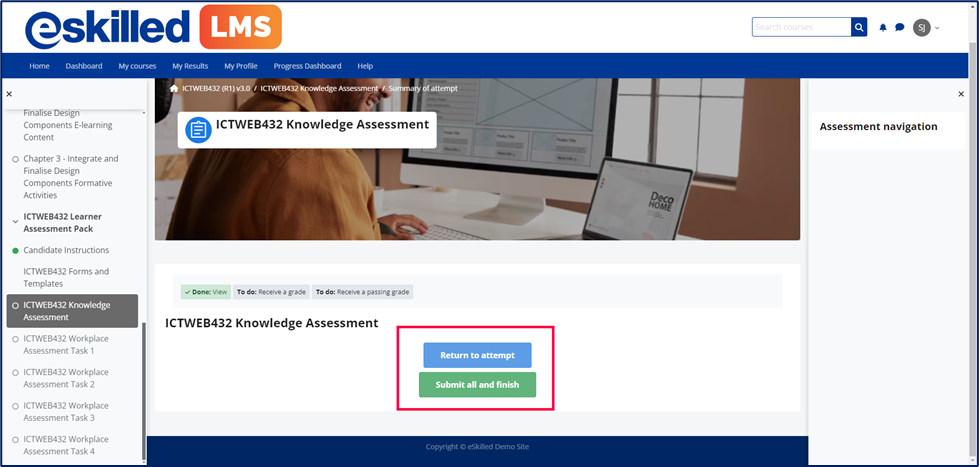
Task: Toggle completion circle for Workplace Assessment Task 1
Action: click(15, 339)
